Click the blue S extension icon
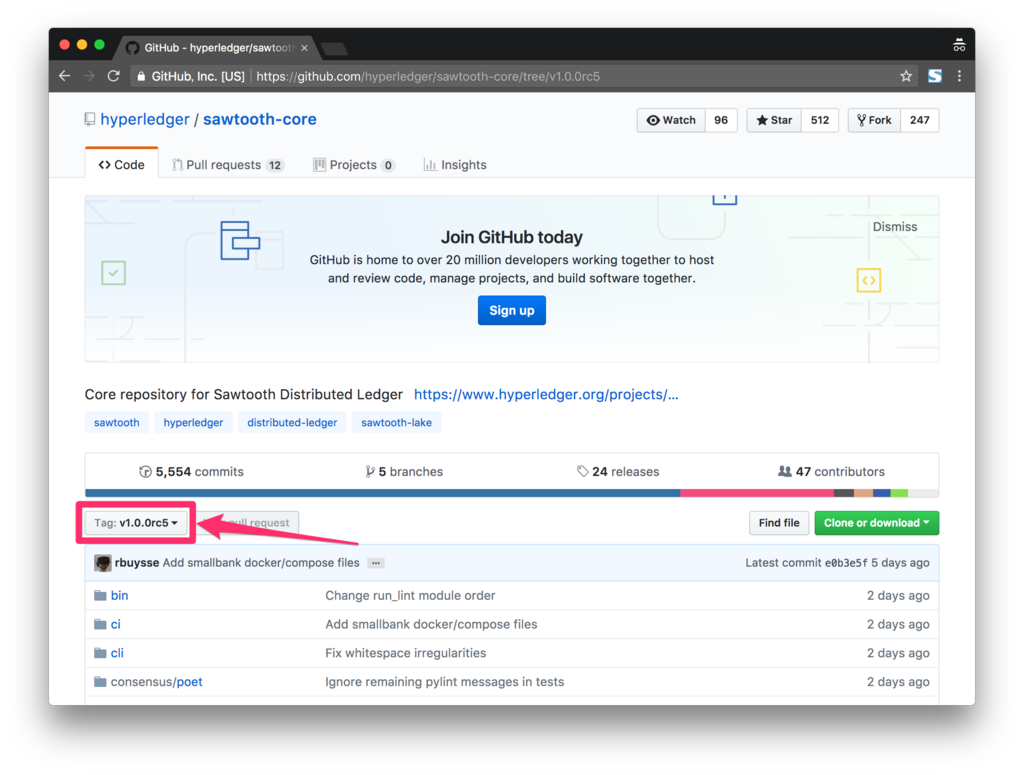 935,76
